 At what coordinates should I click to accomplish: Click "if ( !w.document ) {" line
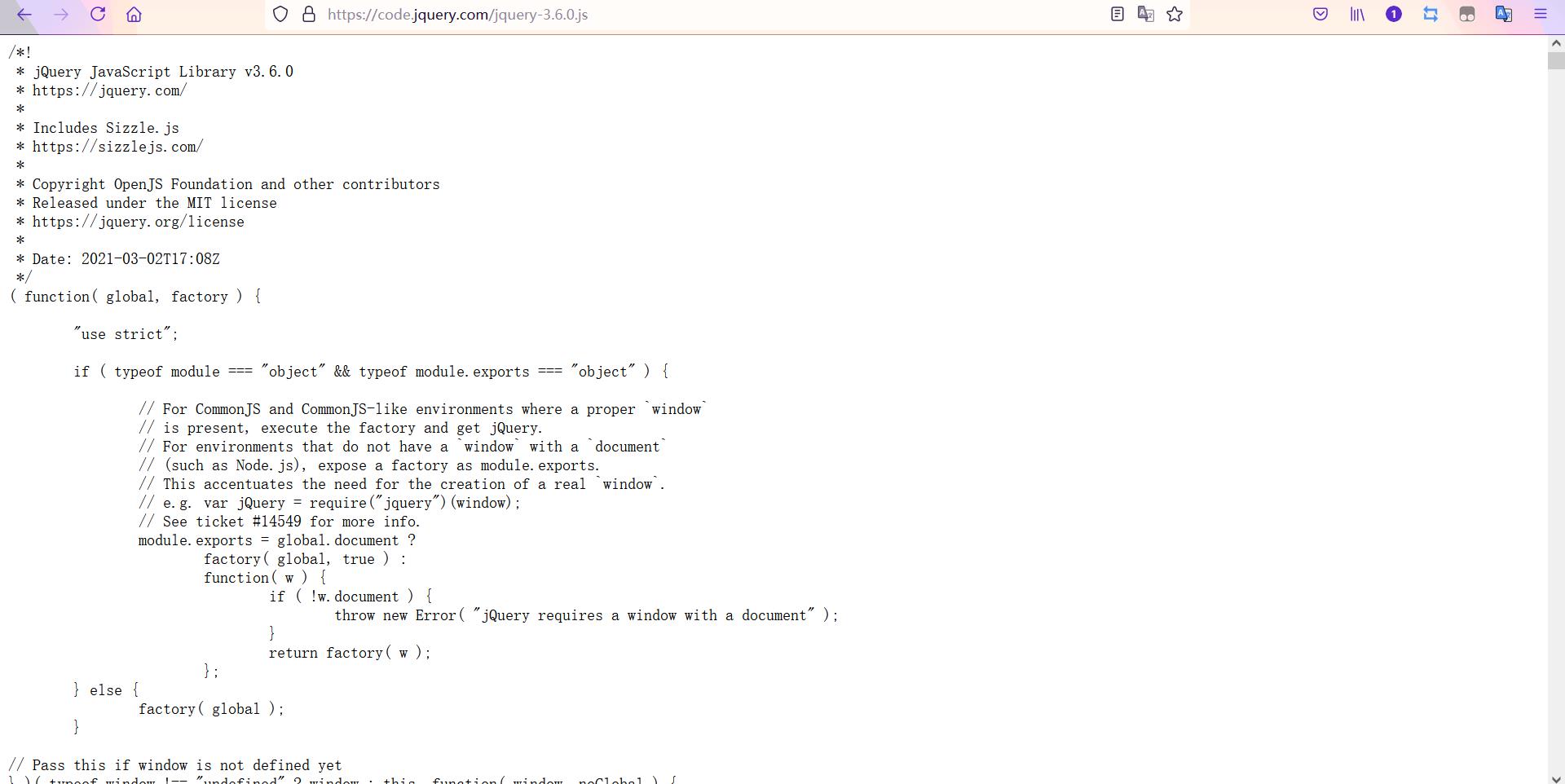pos(350,597)
